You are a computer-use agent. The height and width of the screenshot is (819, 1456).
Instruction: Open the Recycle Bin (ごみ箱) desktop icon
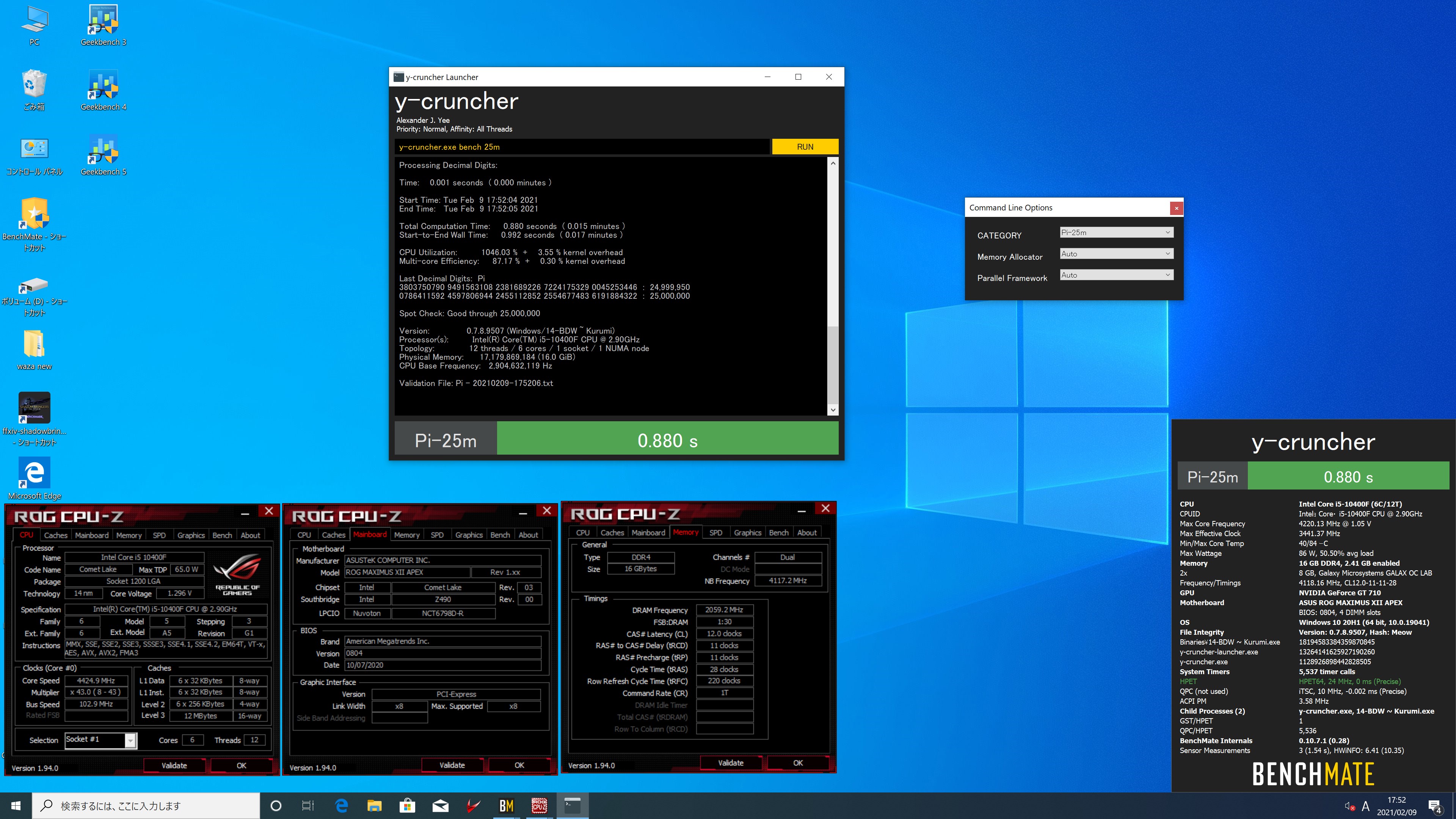click(x=34, y=90)
